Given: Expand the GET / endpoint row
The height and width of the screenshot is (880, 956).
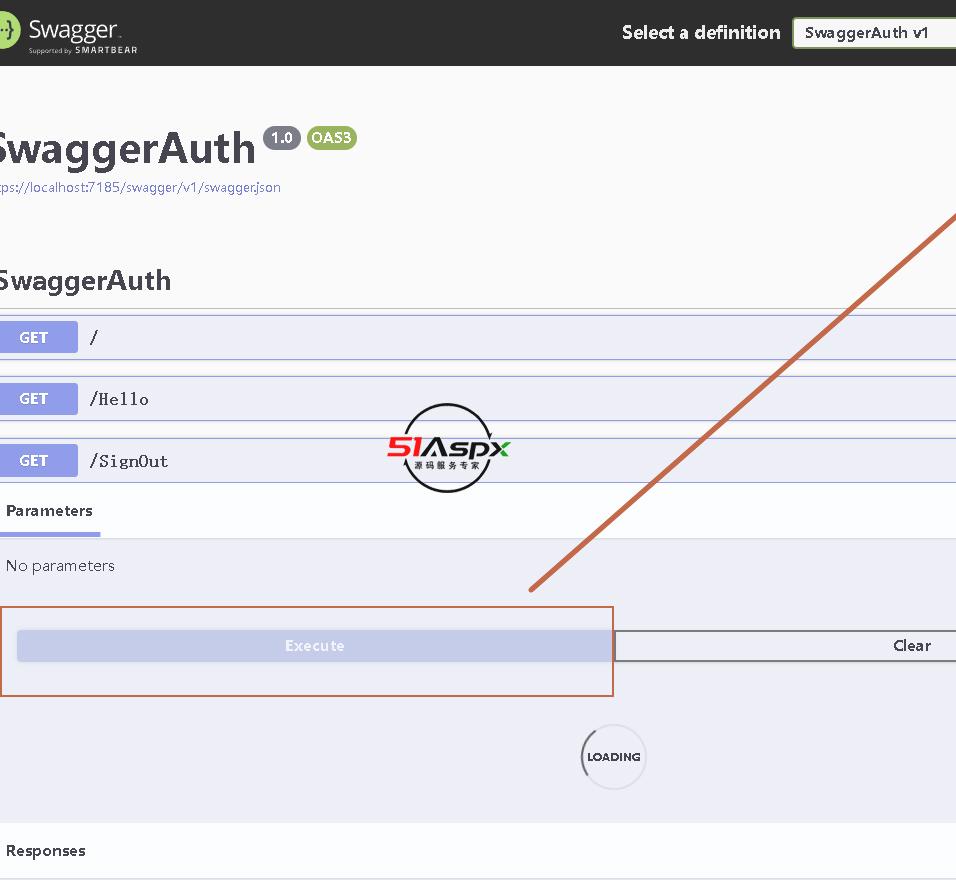Looking at the screenshot, I should pos(478,337).
